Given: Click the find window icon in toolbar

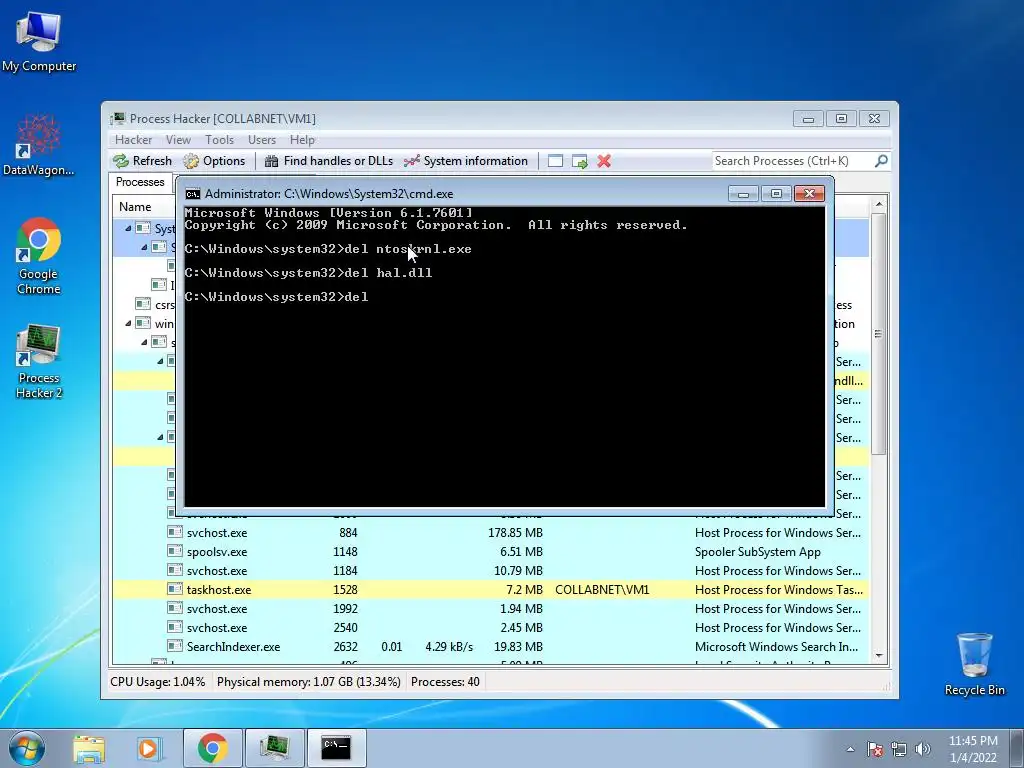Looking at the screenshot, I should click(555, 161).
